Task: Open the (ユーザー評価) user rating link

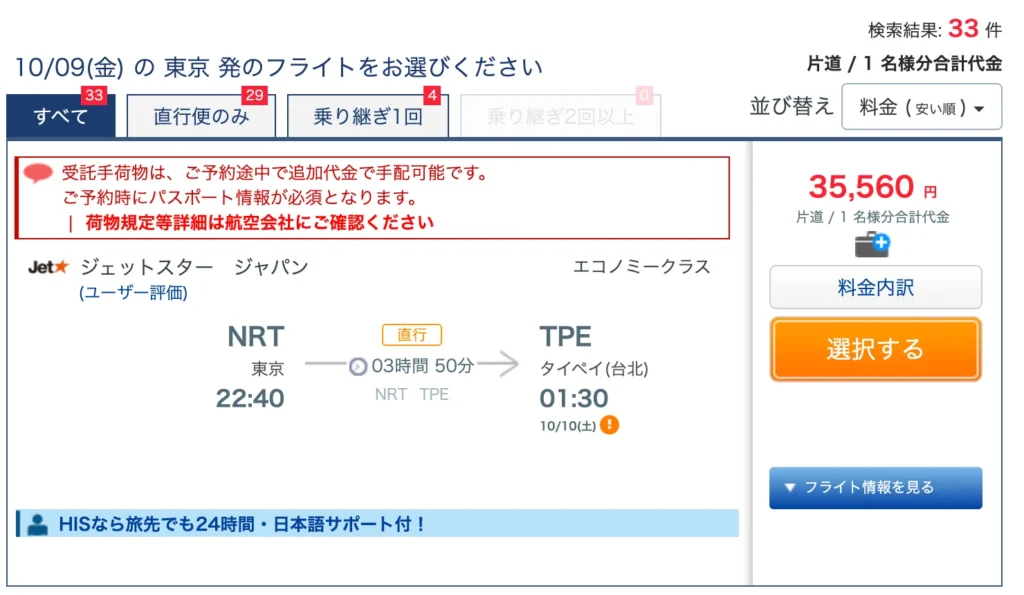Action: point(133,293)
